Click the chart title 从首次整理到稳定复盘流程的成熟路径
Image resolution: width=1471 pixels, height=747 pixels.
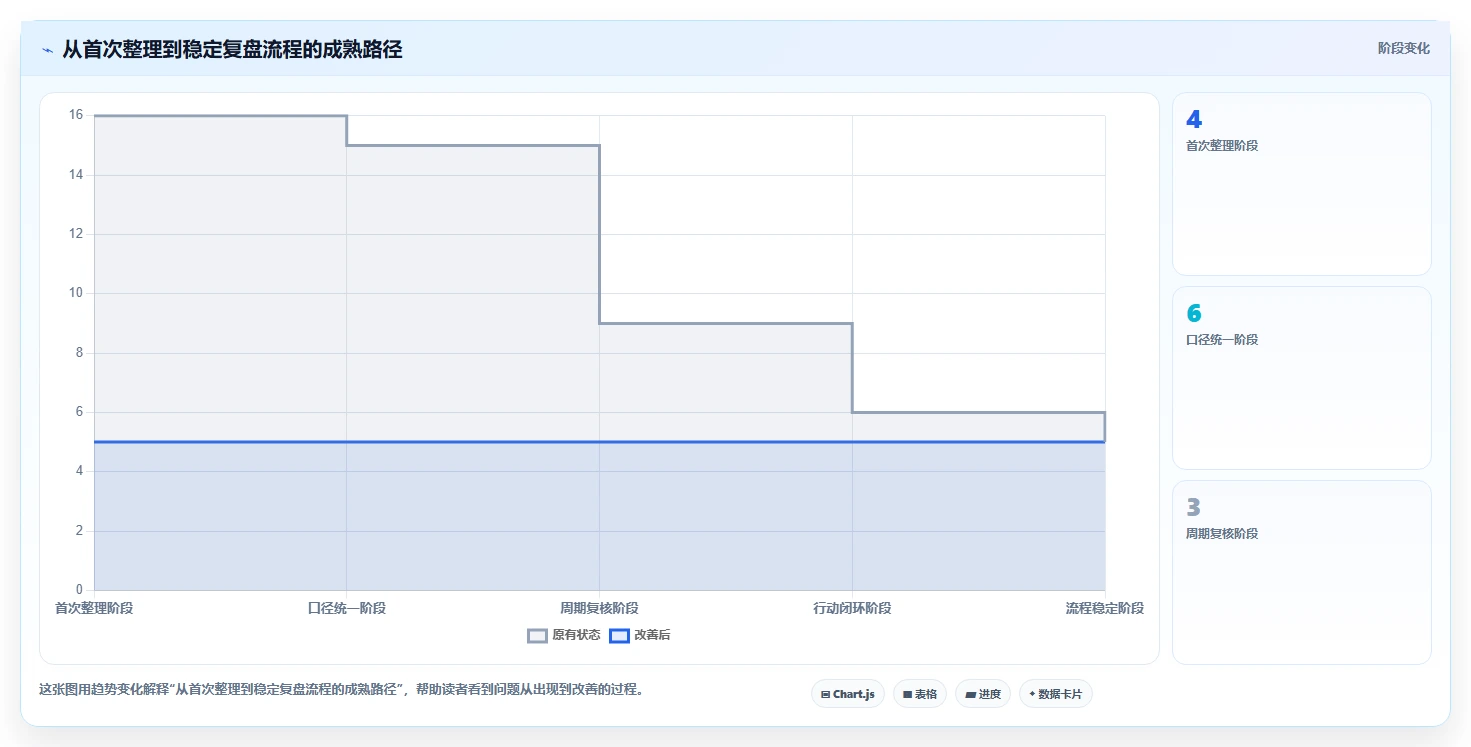pyautogui.click(x=232, y=49)
